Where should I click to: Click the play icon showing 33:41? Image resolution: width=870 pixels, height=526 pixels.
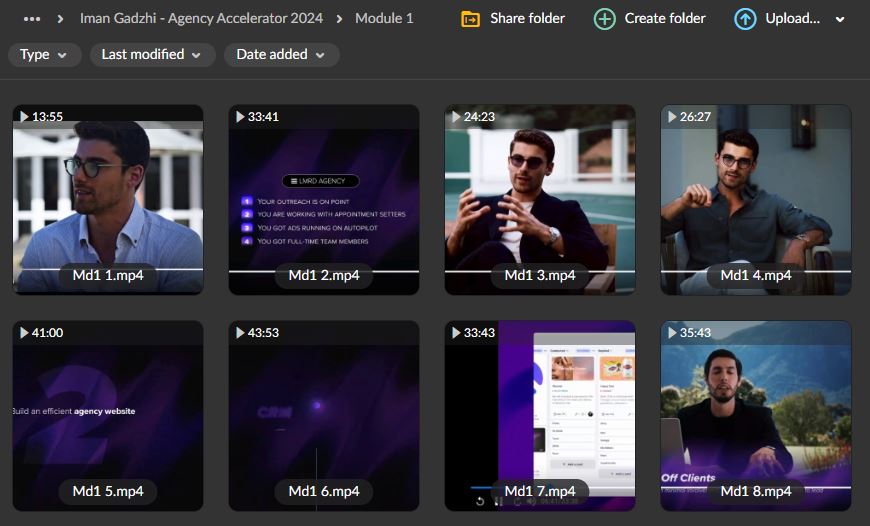tap(240, 117)
